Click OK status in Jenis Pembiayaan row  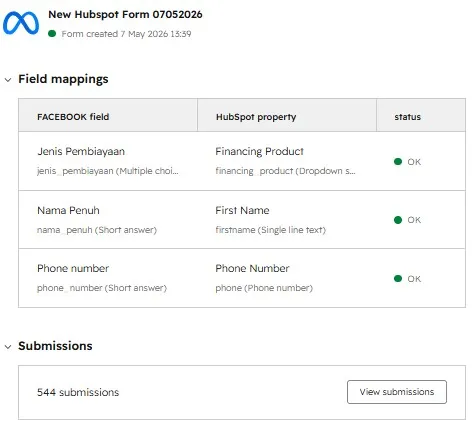(414, 162)
